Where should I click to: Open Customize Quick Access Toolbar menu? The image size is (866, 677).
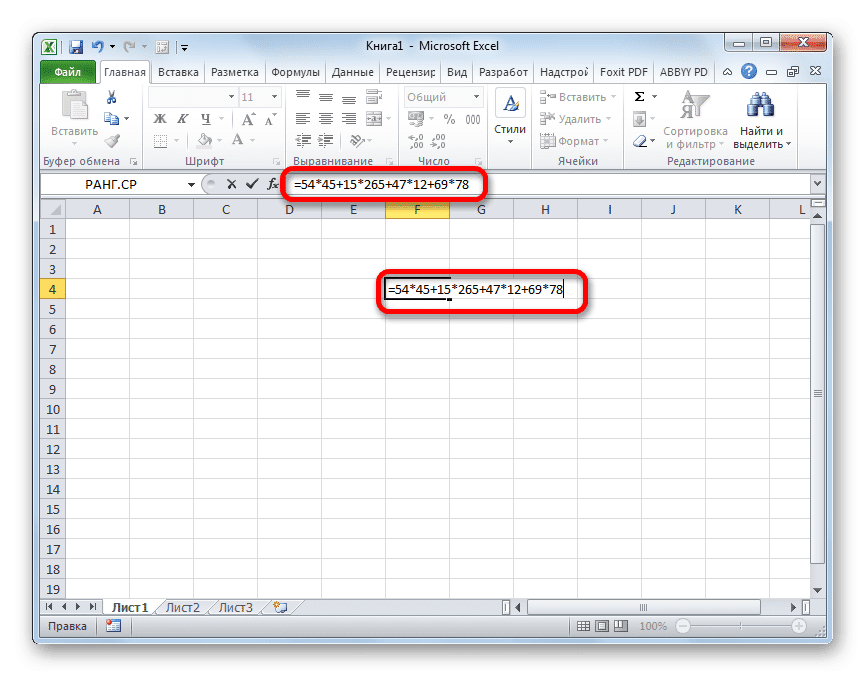(x=184, y=47)
